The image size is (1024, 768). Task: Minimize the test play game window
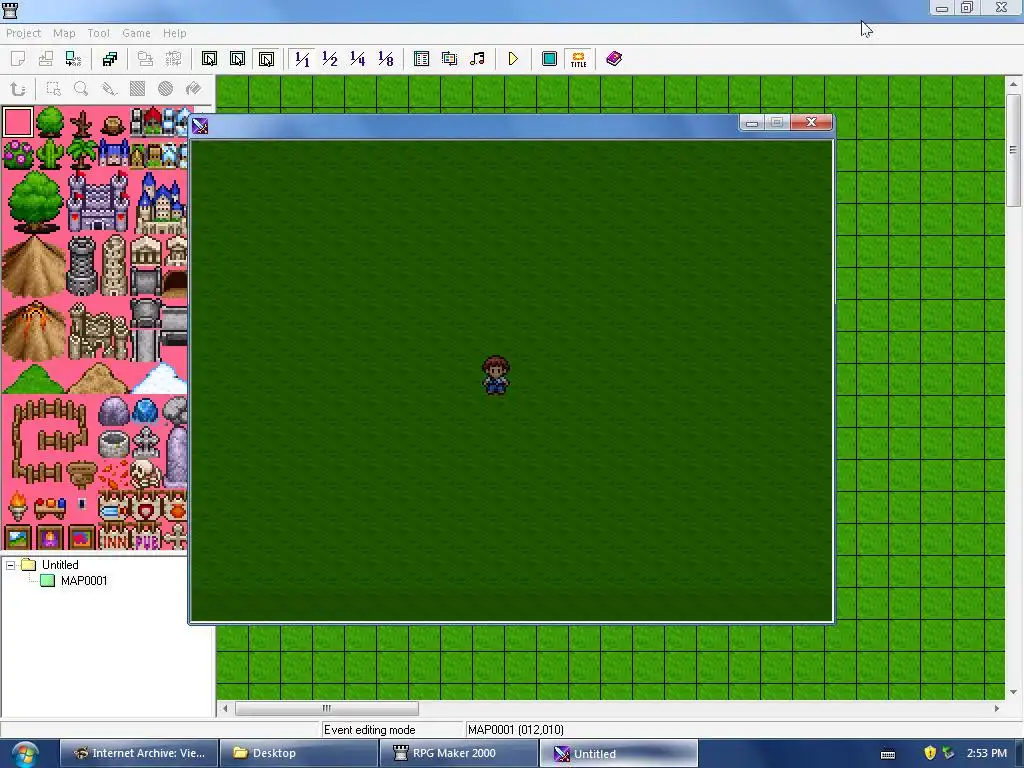752,123
